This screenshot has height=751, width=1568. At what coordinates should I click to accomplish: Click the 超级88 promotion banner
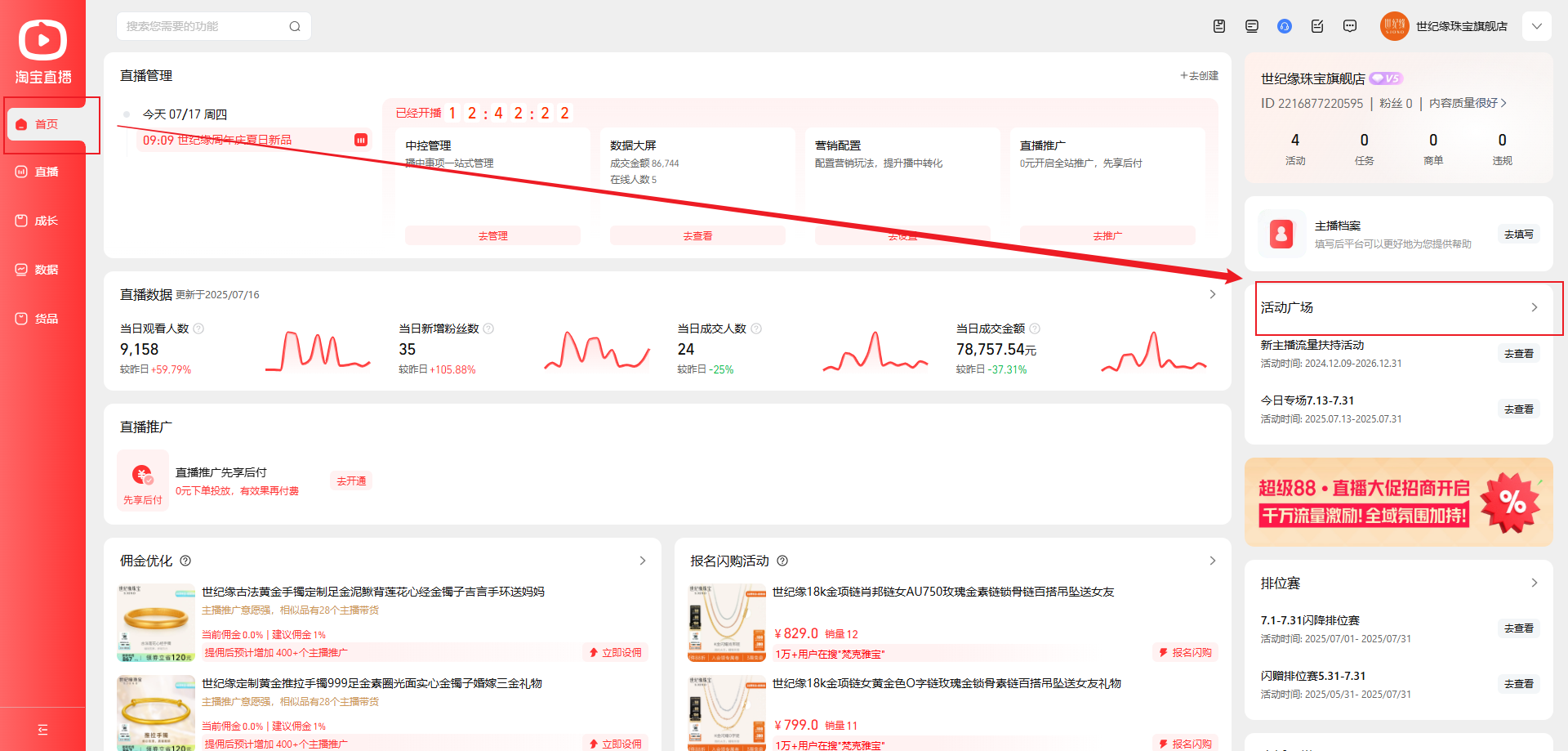click(1398, 502)
